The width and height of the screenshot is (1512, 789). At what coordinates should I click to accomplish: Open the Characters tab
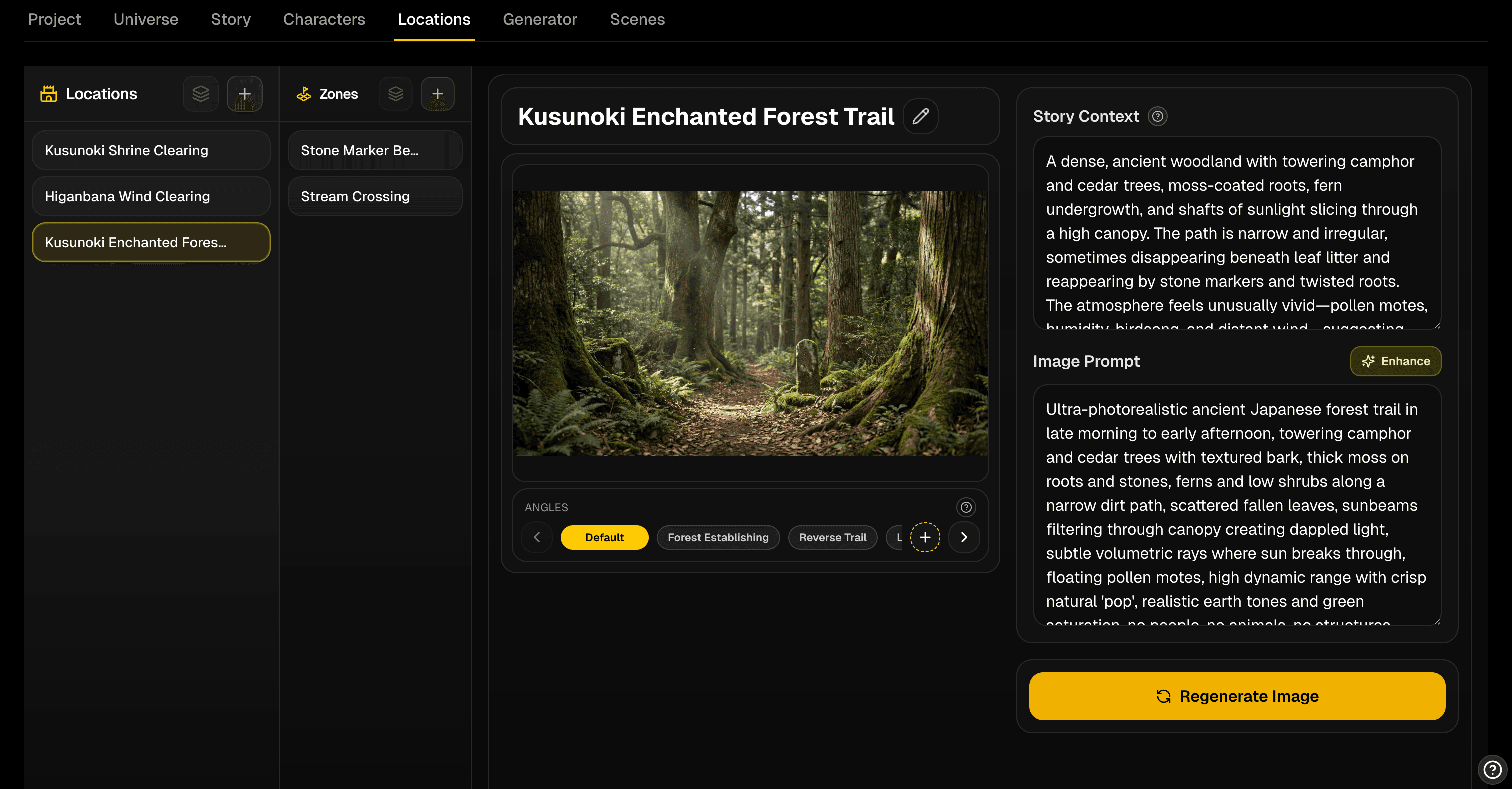tap(324, 19)
